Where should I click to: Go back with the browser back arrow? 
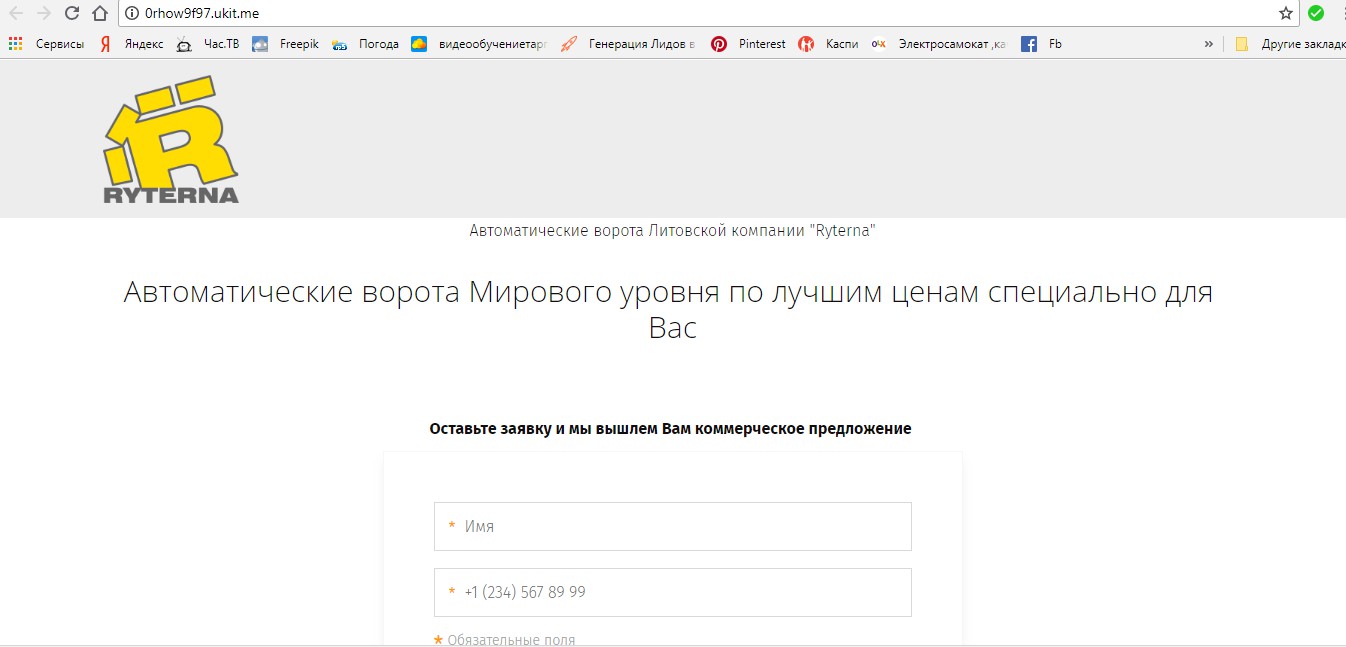[x=15, y=13]
